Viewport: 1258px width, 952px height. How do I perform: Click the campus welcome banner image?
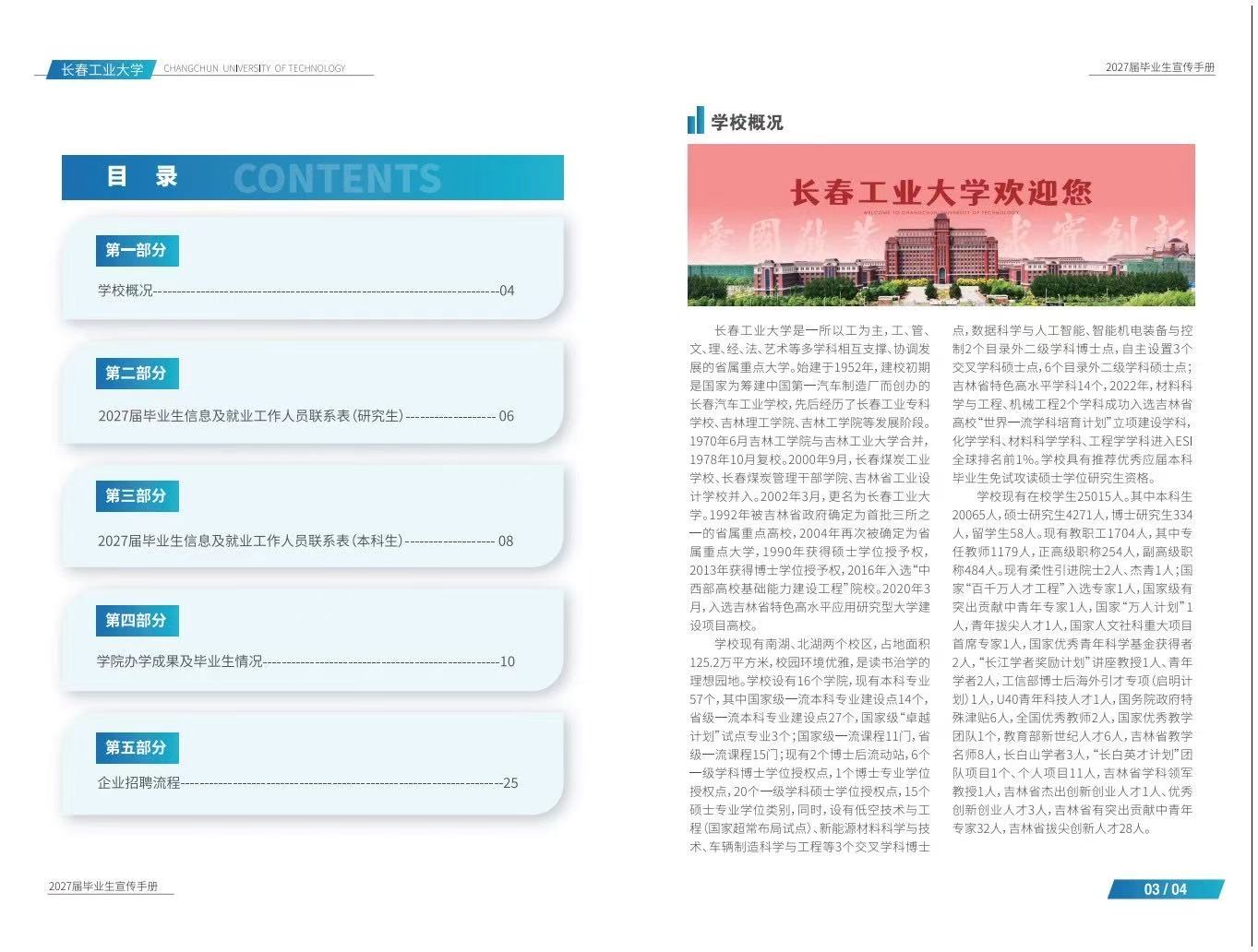[941, 225]
